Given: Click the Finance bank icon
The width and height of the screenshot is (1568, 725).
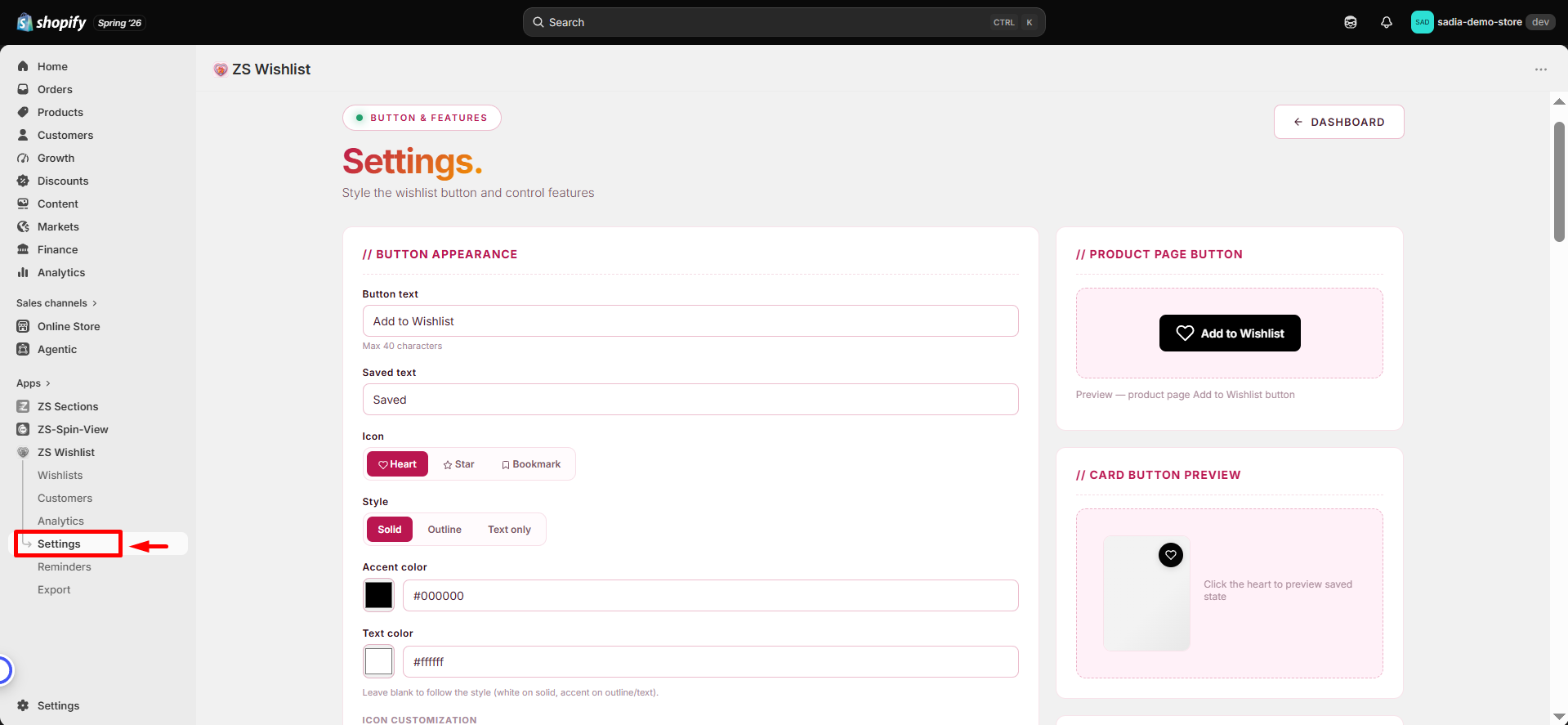Looking at the screenshot, I should click(x=23, y=249).
